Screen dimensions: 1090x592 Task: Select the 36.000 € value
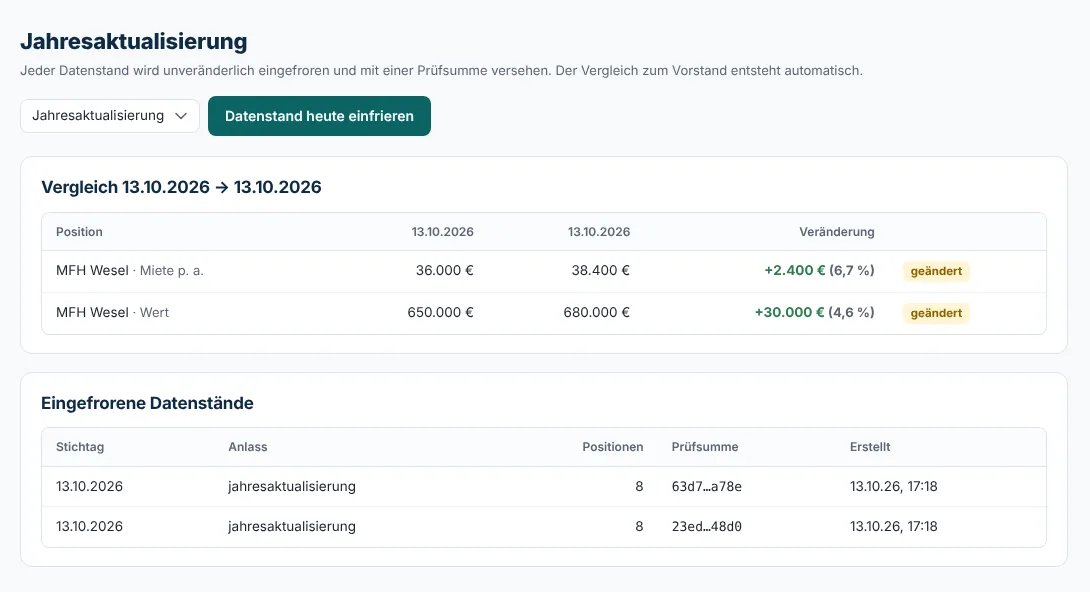444,271
